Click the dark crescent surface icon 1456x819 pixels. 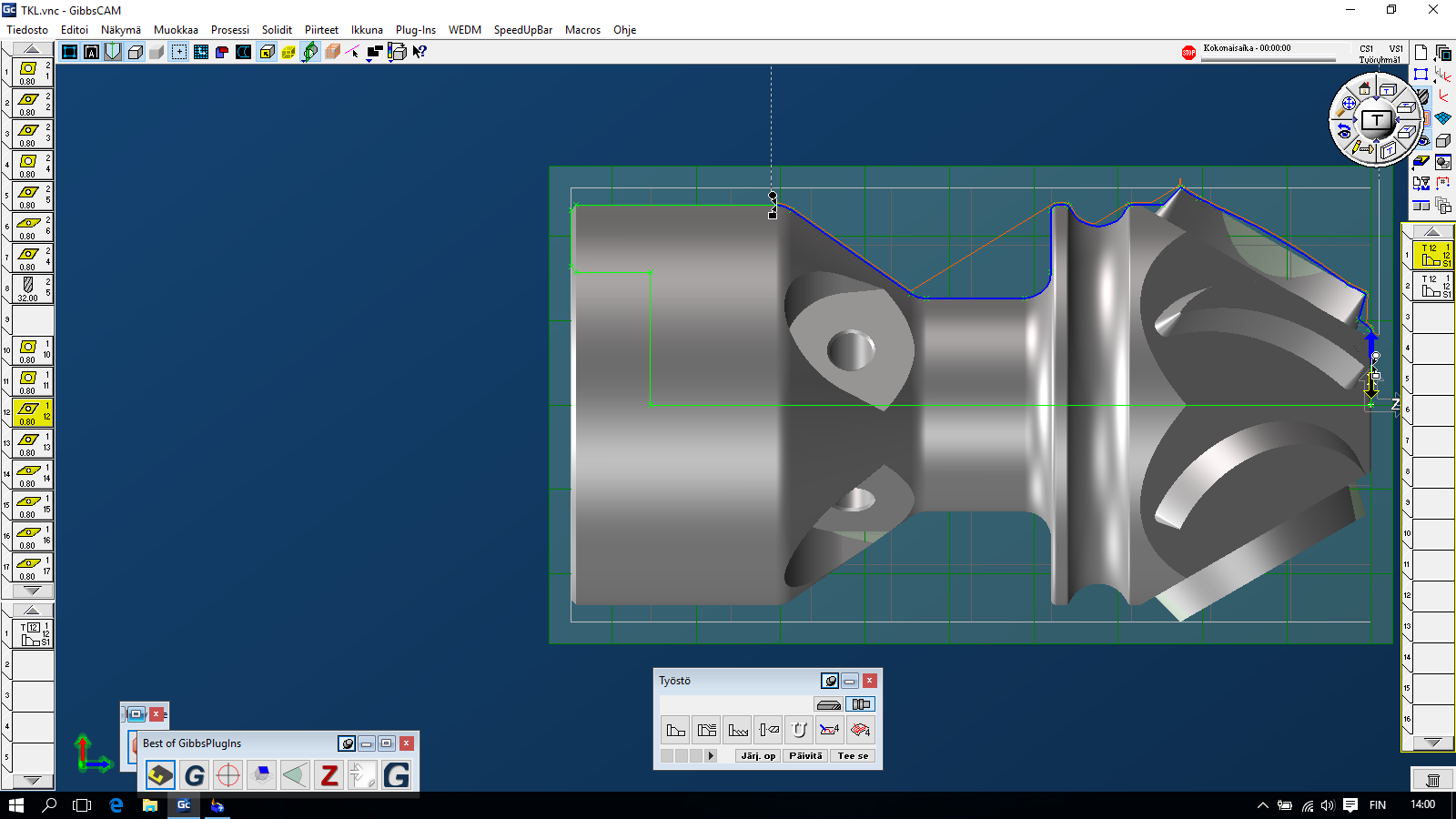click(x=244, y=52)
